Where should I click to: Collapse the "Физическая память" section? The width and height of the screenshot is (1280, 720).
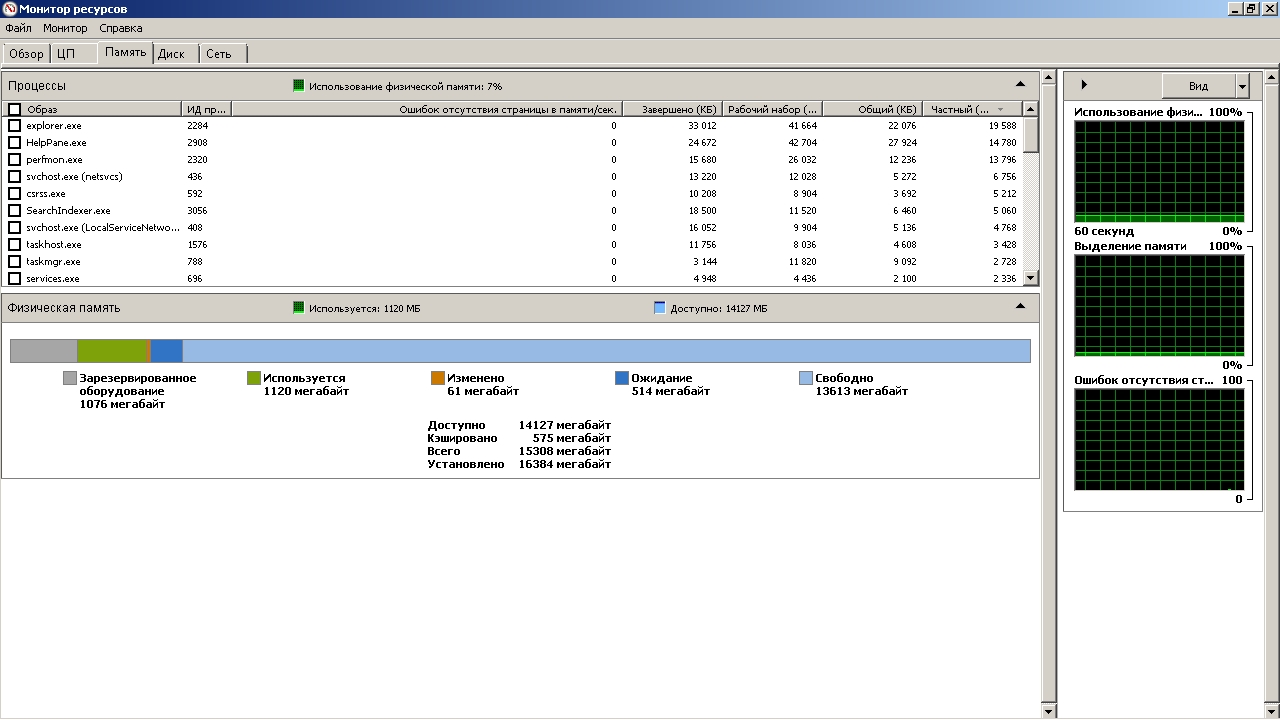pyautogui.click(x=1020, y=307)
